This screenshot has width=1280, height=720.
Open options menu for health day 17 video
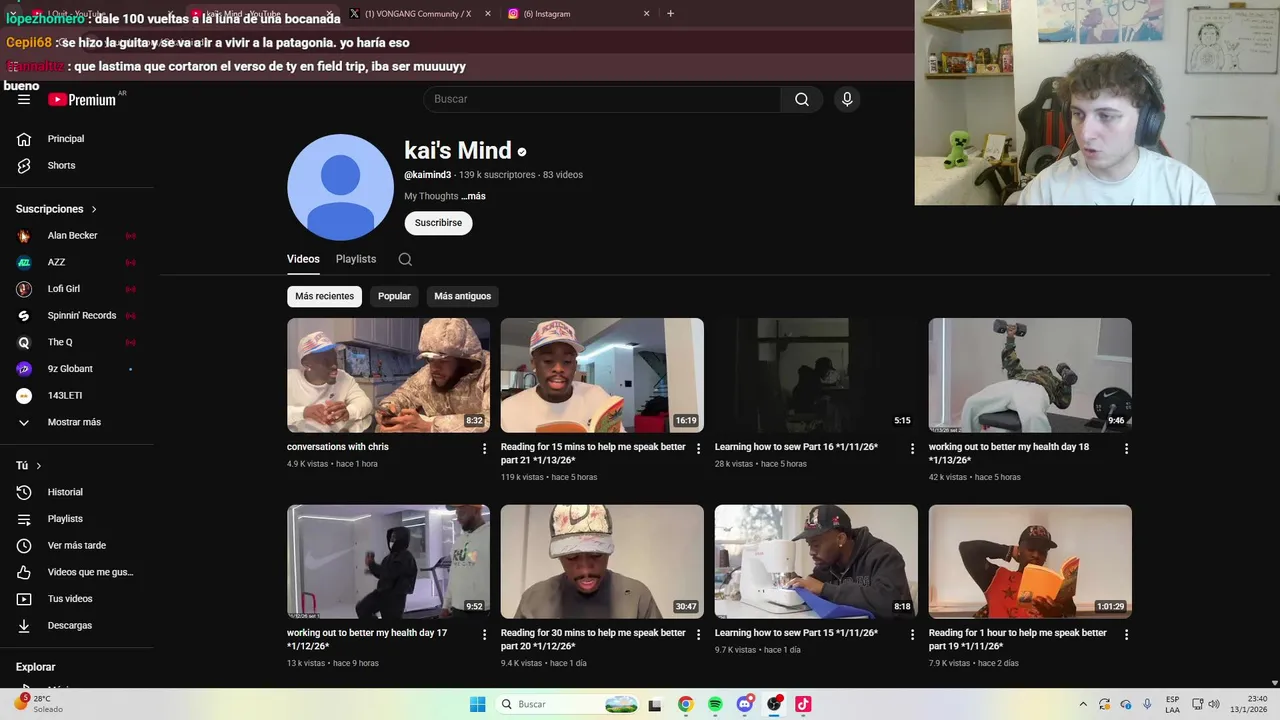click(484, 635)
